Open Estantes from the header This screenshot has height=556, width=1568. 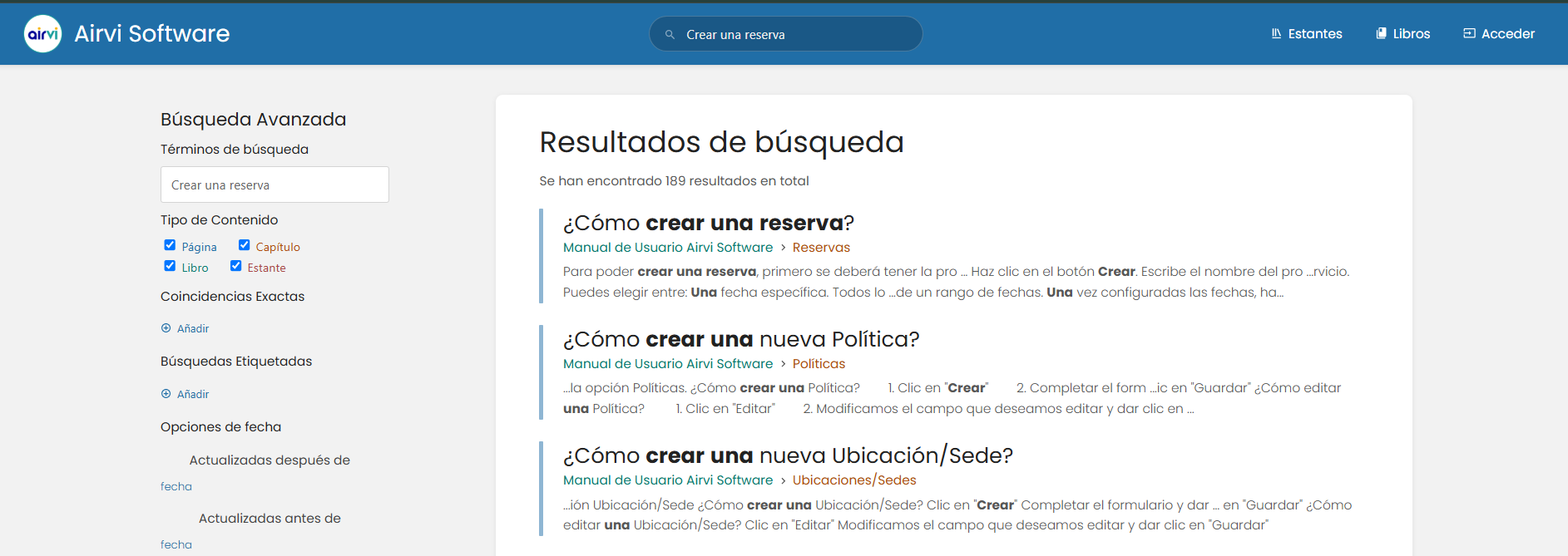(x=1307, y=34)
